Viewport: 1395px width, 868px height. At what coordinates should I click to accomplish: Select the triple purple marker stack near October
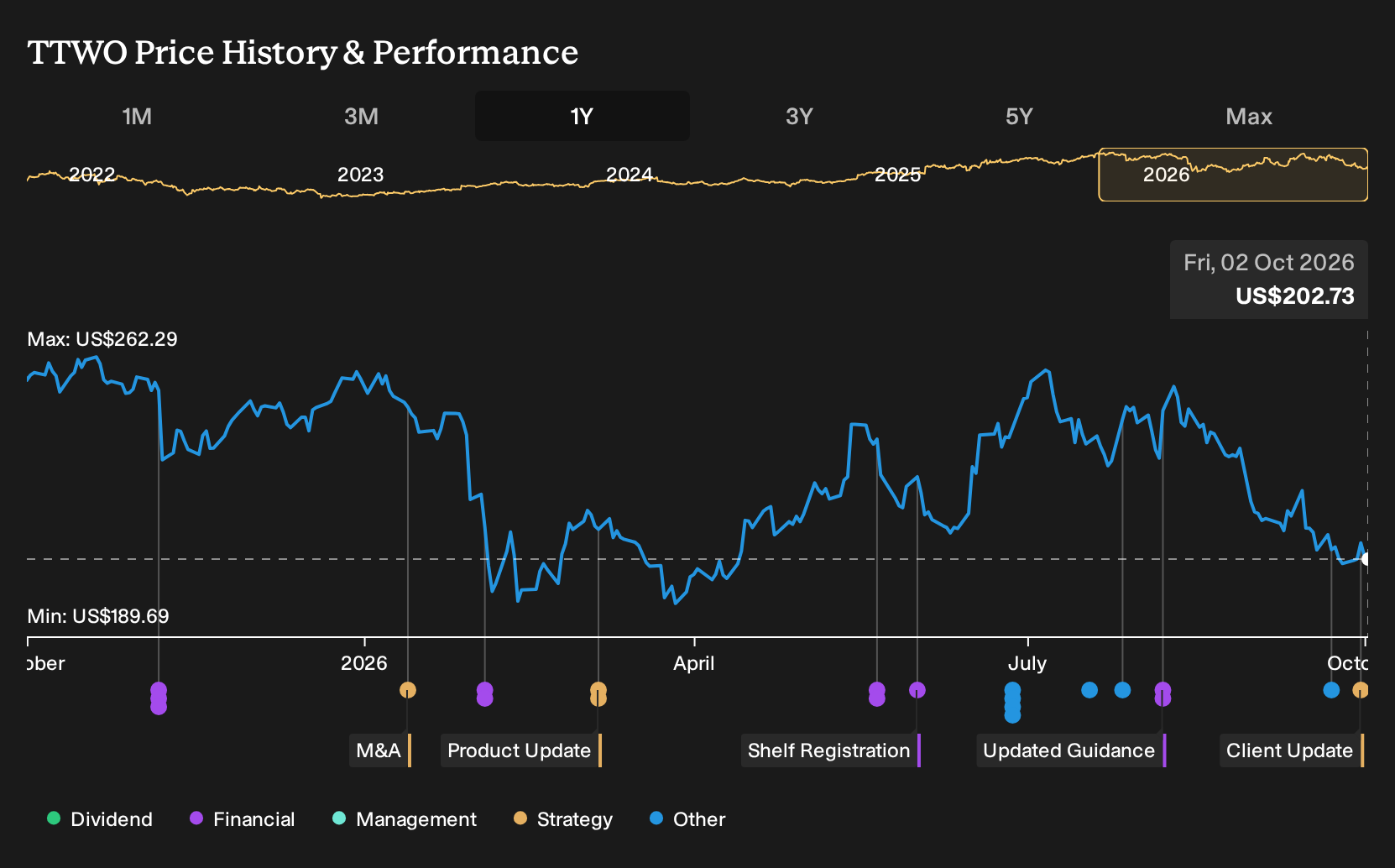pyautogui.click(x=159, y=698)
